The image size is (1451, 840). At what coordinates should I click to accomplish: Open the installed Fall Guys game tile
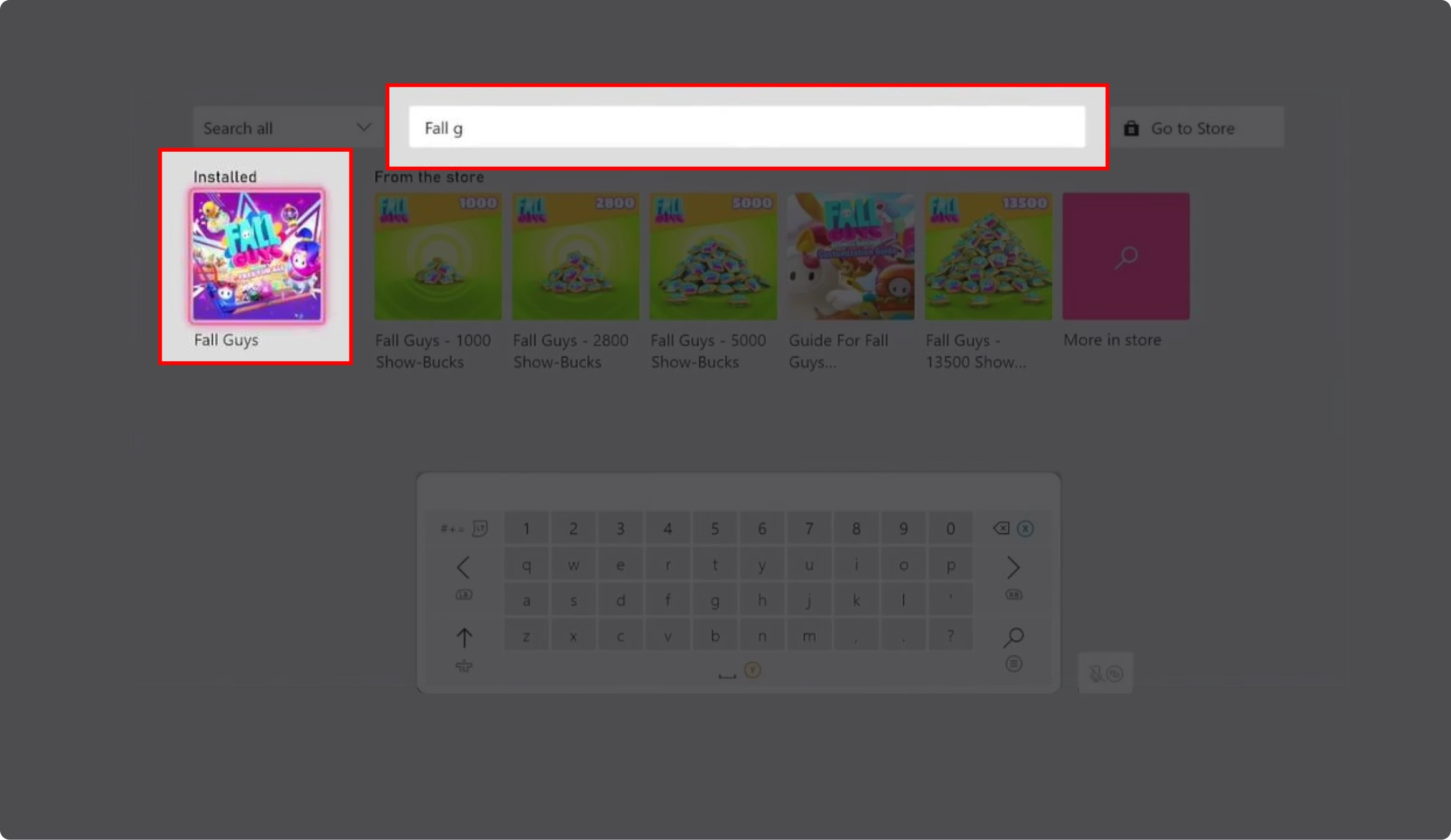[x=256, y=256]
